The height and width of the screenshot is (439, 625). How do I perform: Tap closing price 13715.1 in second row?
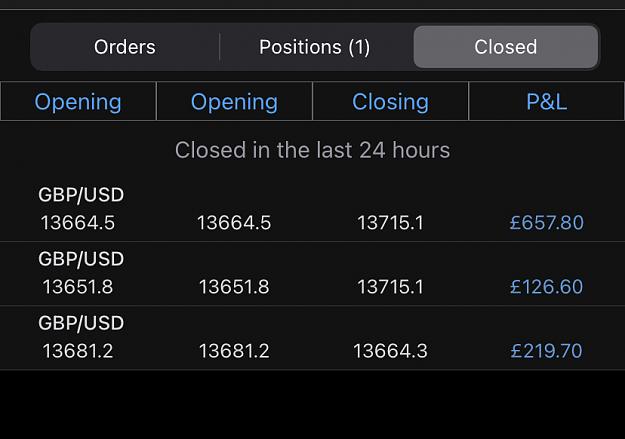point(390,287)
